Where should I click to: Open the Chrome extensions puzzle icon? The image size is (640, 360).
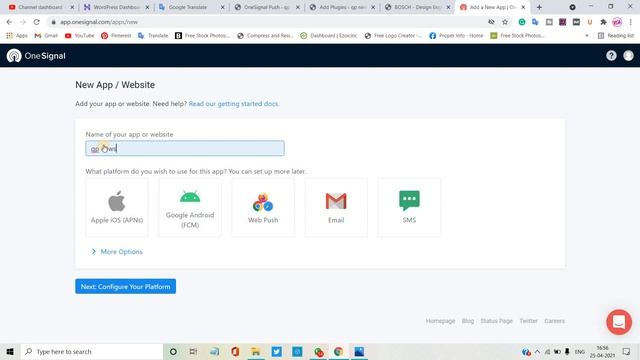[x=603, y=22]
